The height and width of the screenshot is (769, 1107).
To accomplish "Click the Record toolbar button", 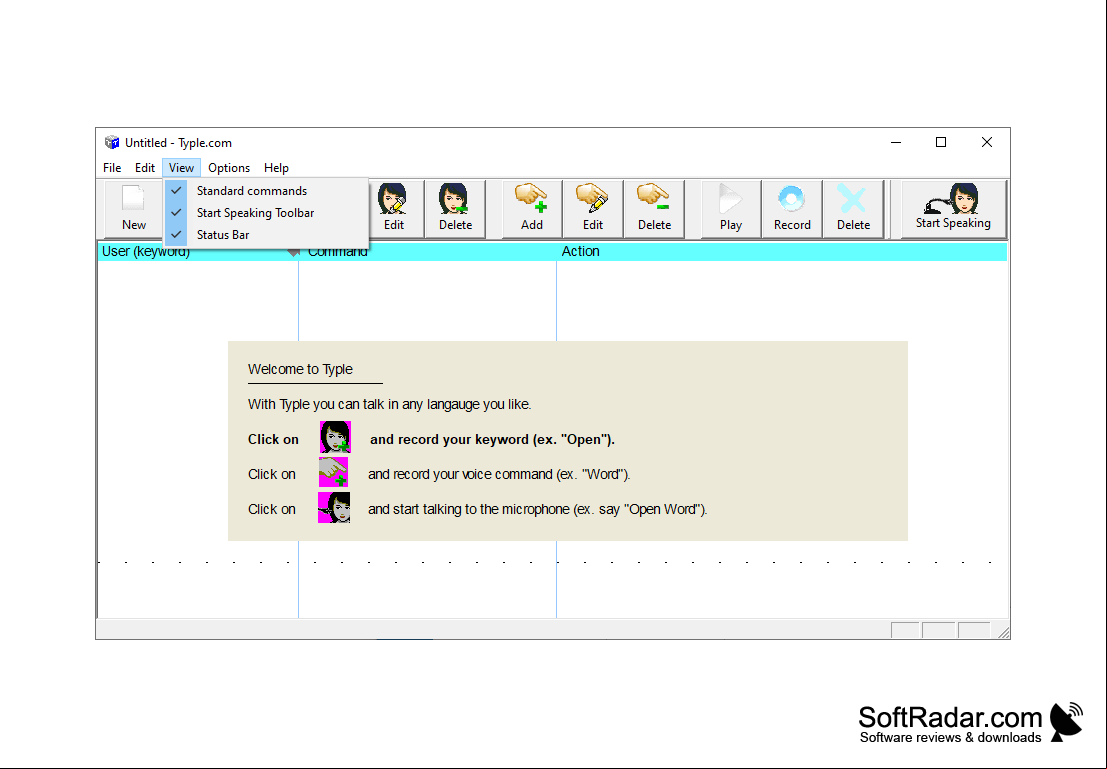I will (x=792, y=208).
